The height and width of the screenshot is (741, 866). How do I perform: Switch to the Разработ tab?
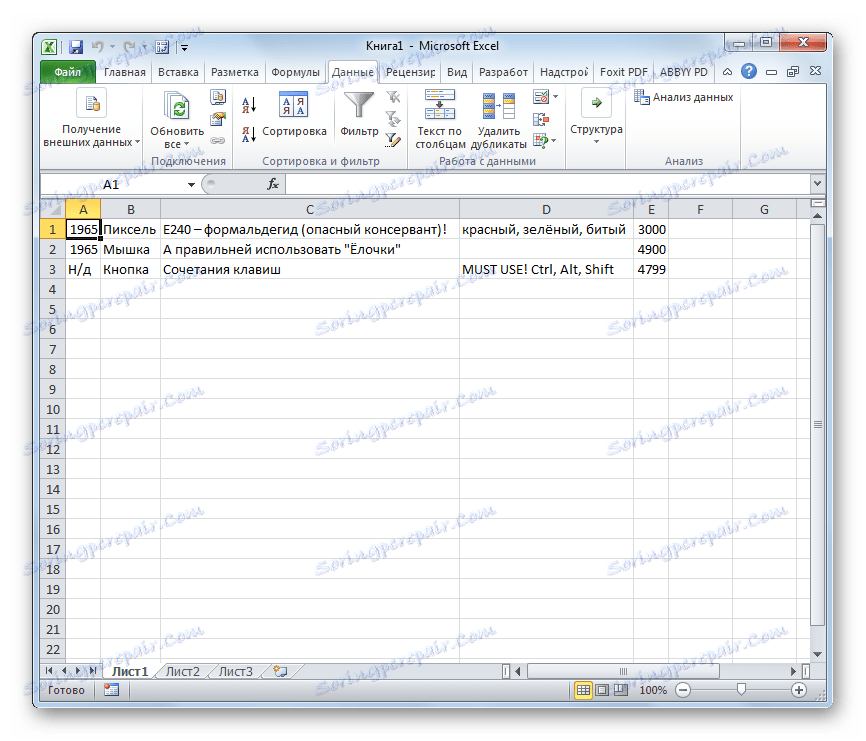(x=503, y=72)
